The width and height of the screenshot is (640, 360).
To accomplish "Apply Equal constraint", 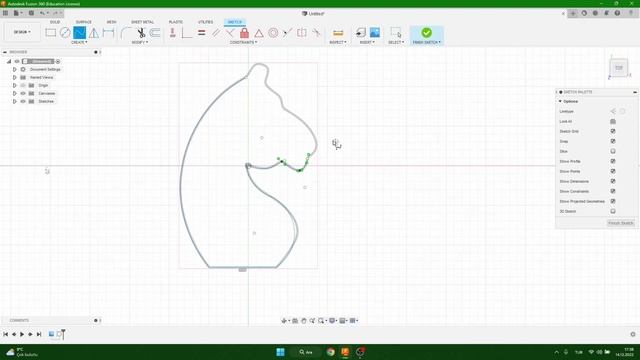I will point(202,33).
